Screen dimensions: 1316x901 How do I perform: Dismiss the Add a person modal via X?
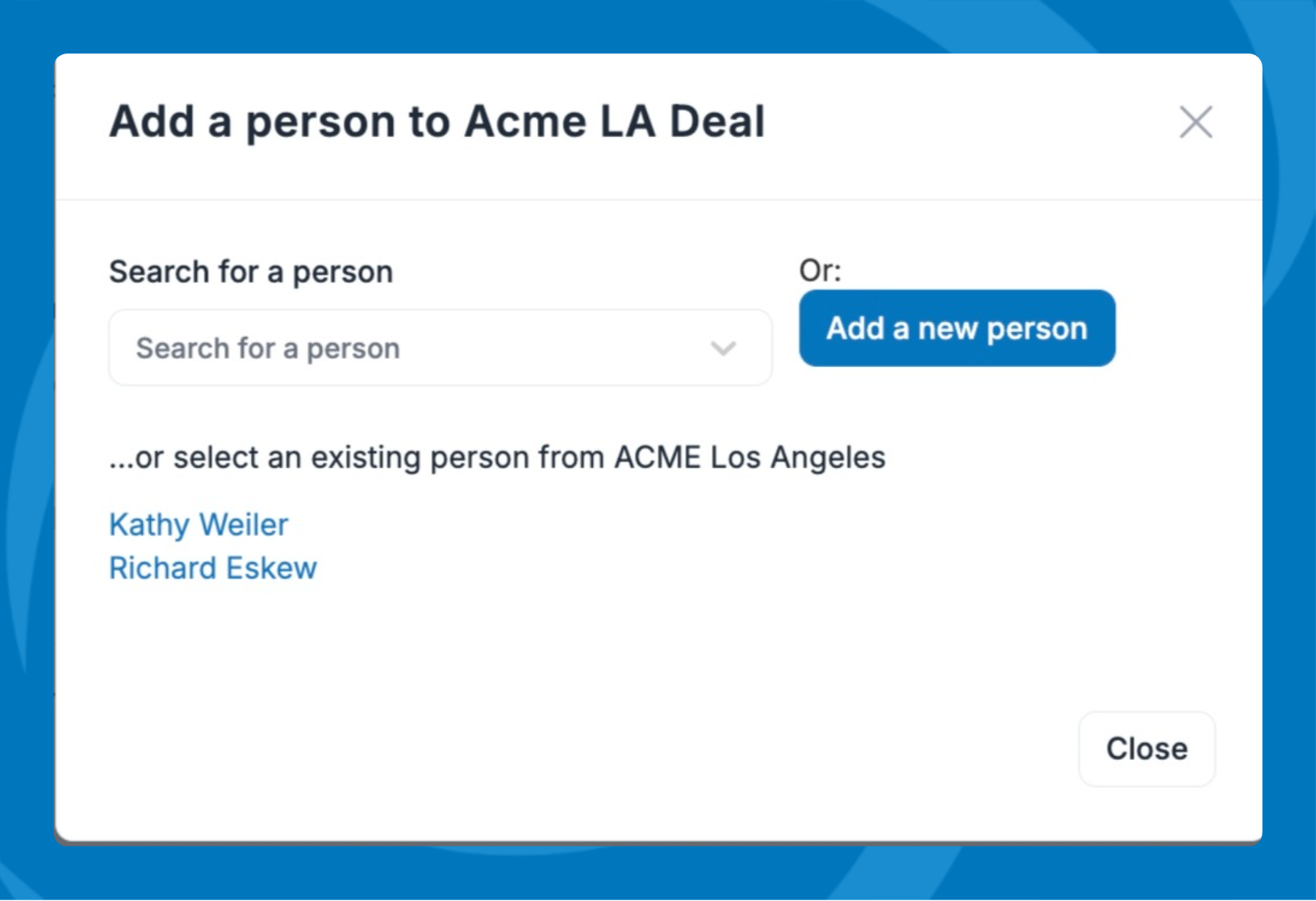click(1196, 123)
